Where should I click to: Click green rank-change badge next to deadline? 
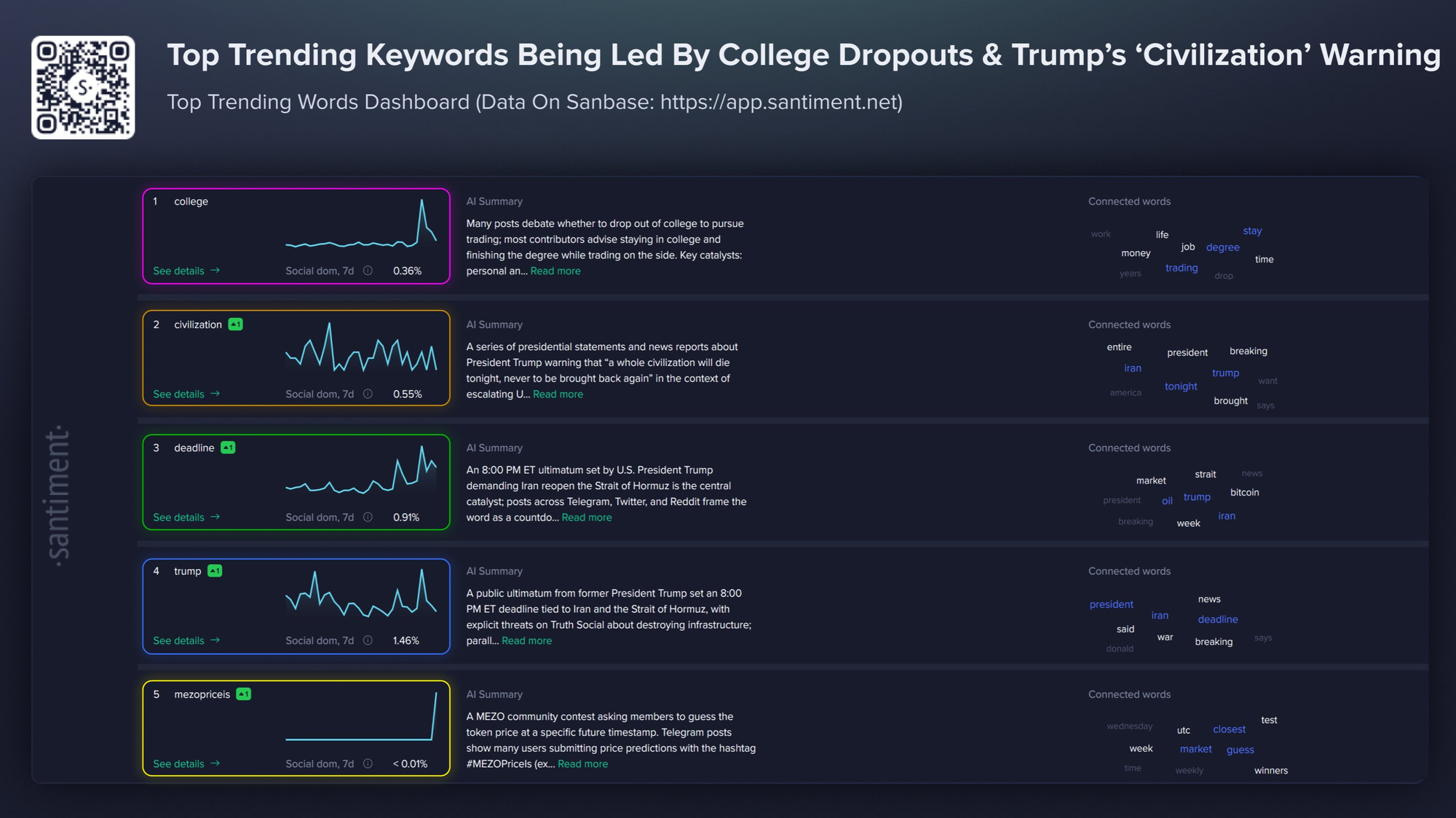click(228, 448)
